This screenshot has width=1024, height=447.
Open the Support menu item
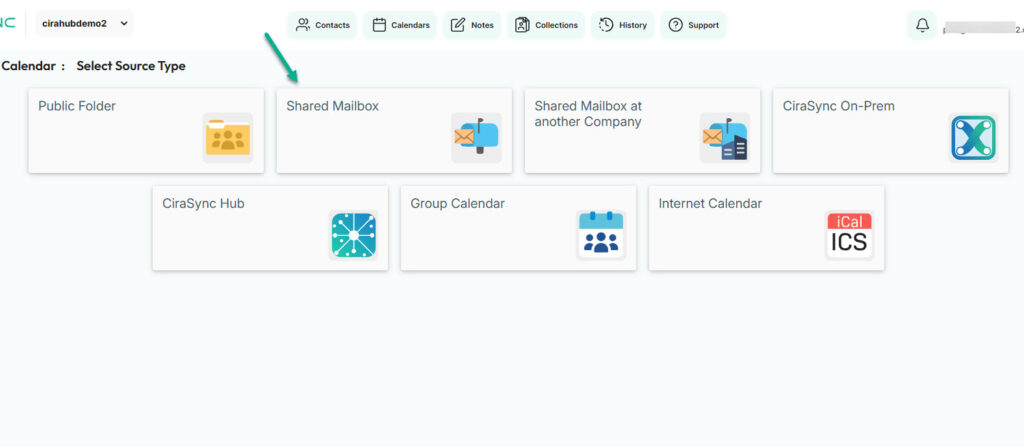693,25
